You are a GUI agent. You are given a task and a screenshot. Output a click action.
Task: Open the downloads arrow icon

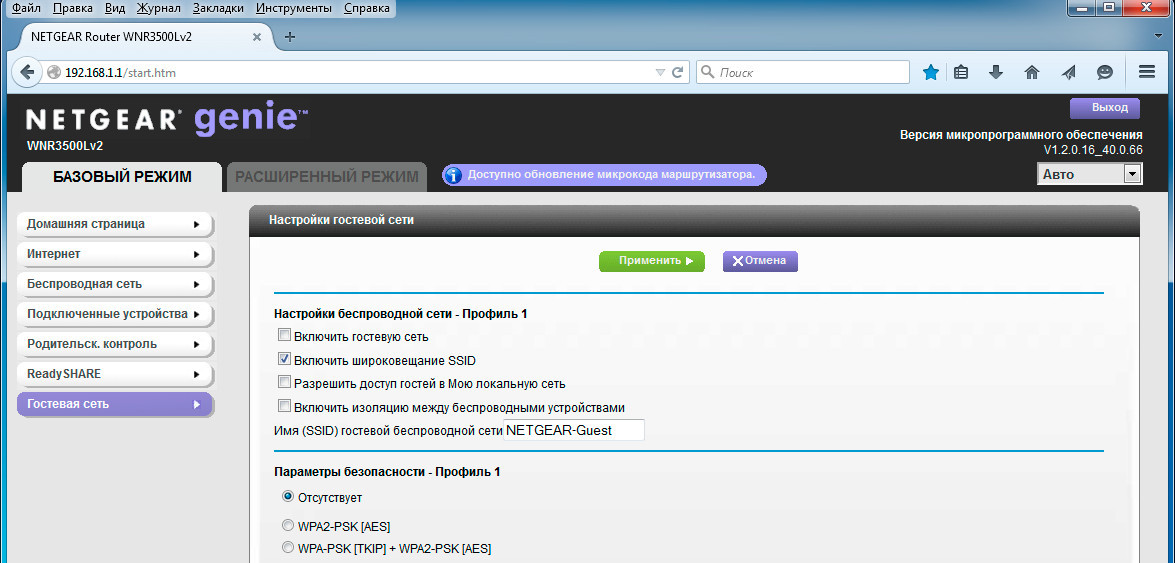coord(996,72)
